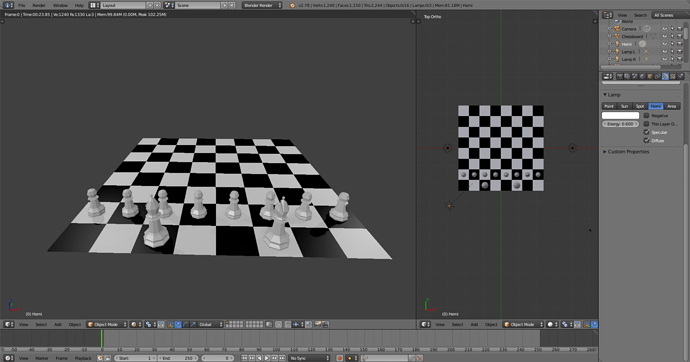
Task: Switch to the Object properties tab
Action: 650,77
